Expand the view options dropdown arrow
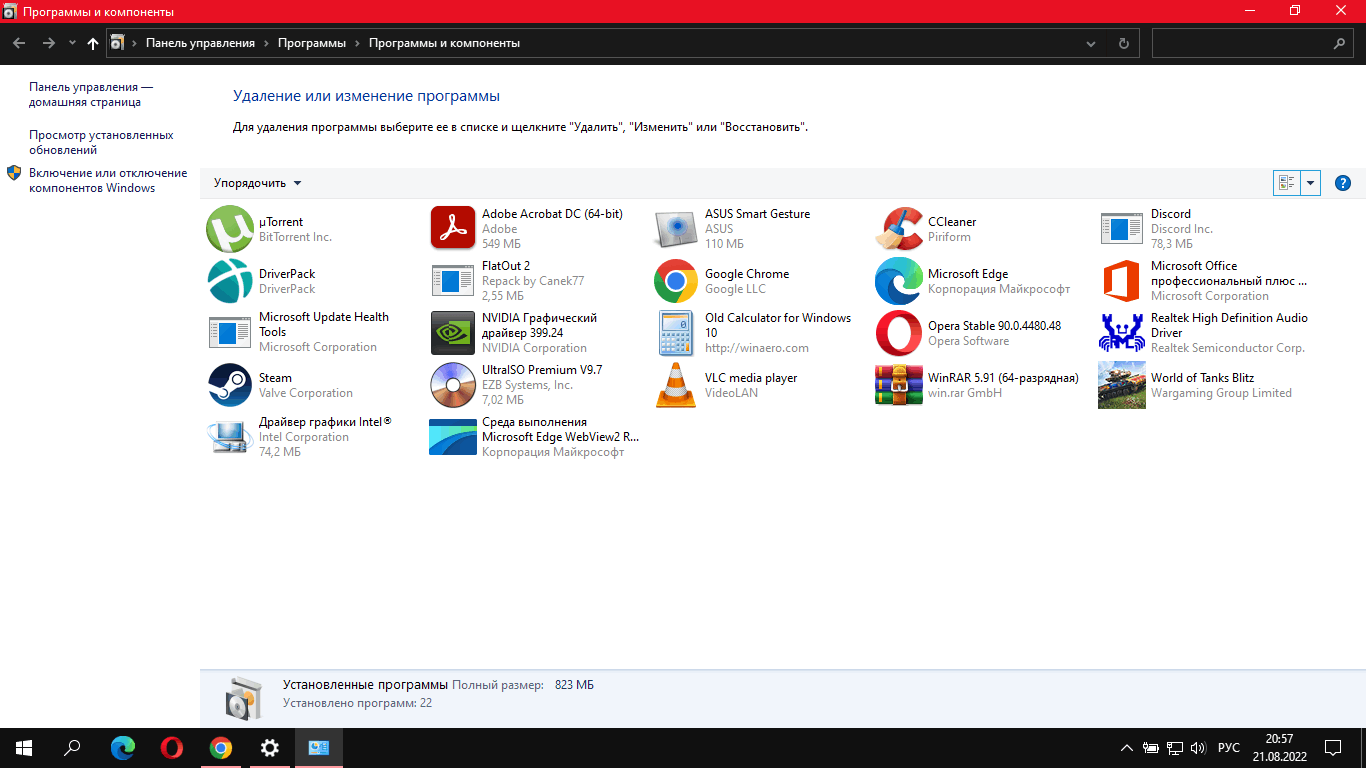 pyautogui.click(x=1311, y=183)
